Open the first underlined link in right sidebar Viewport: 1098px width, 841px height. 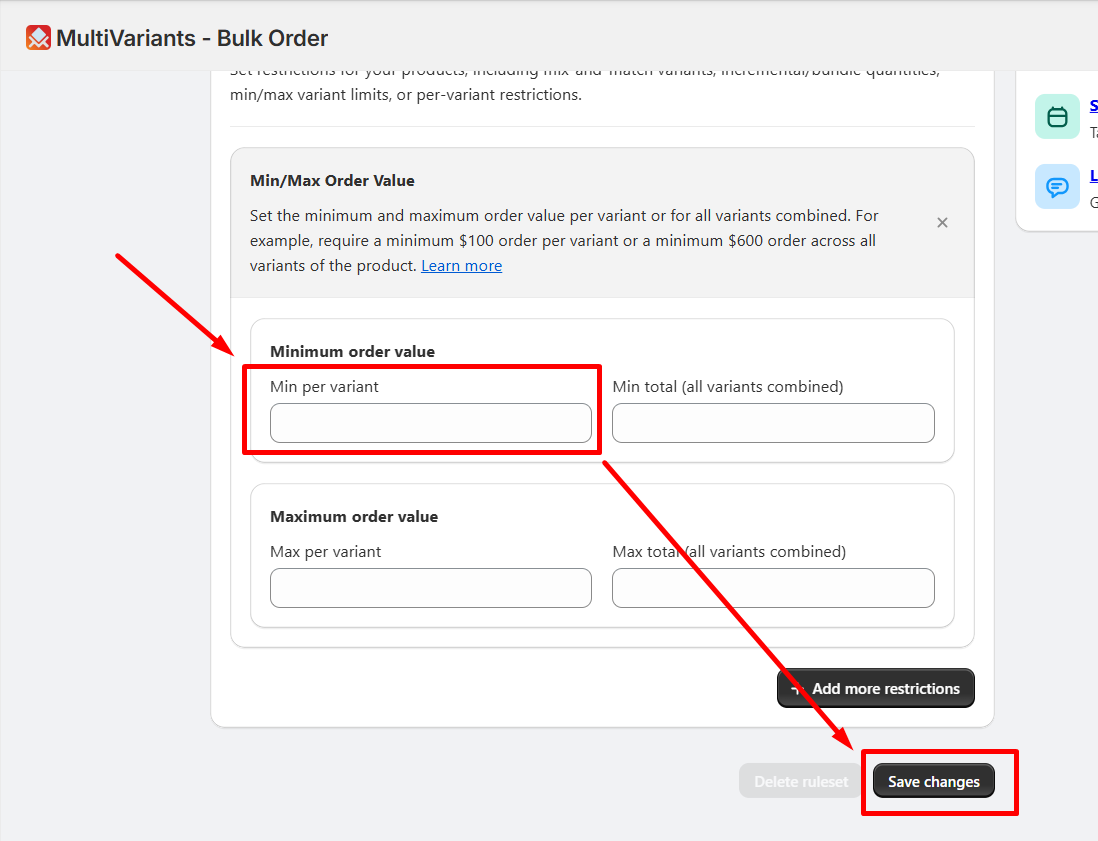(1093, 106)
